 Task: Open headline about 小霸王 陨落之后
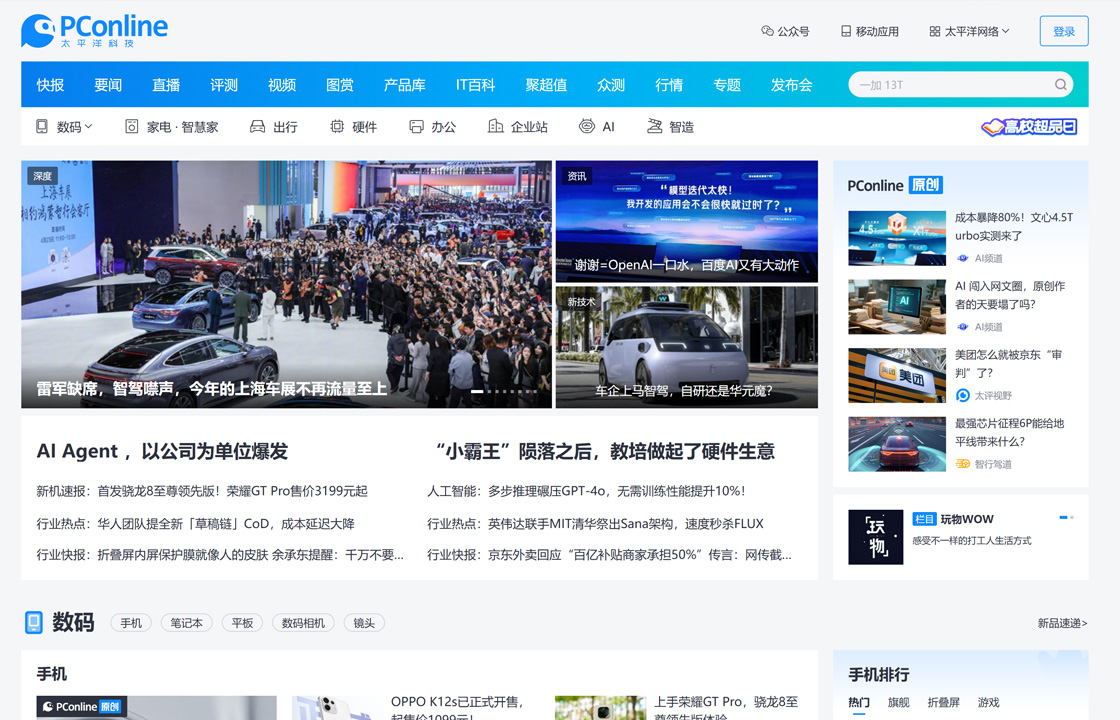[x=605, y=451]
